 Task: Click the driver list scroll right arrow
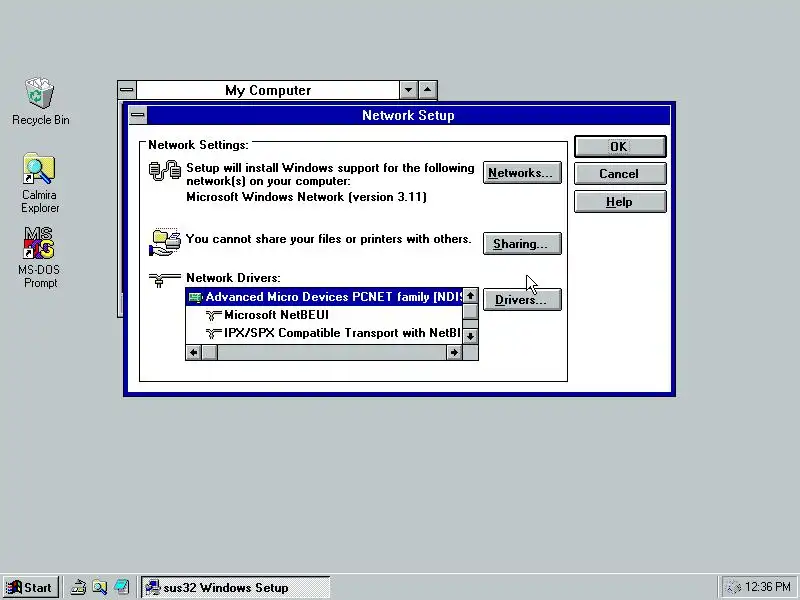454,353
